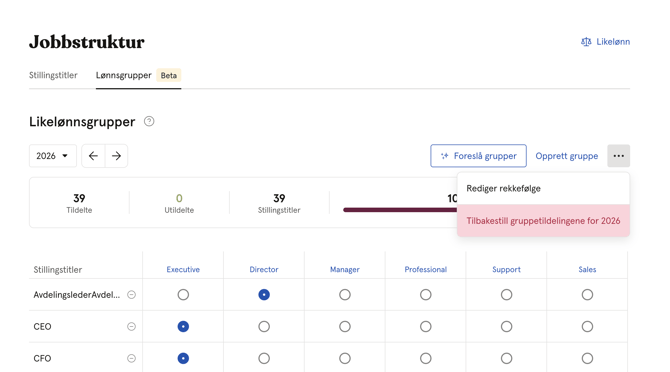Open the Sales group column header
Viewport: 670px width, 372px height.
(x=587, y=269)
